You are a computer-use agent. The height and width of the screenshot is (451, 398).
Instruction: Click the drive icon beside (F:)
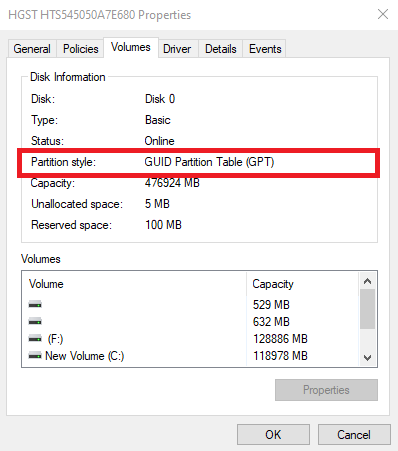(x=35, y=339)
